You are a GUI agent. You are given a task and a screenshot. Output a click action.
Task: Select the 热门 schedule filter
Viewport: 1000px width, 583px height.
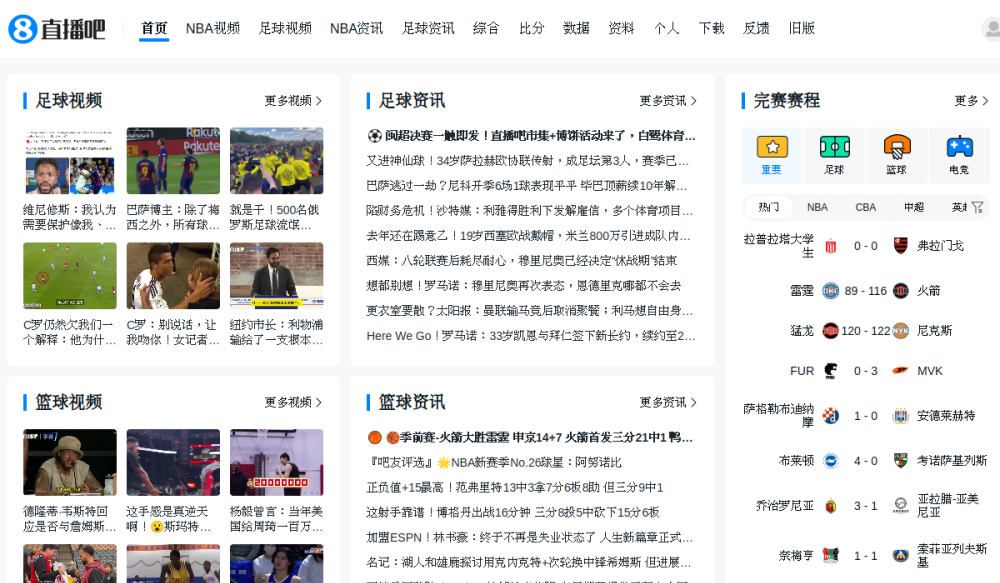[768, 207]
